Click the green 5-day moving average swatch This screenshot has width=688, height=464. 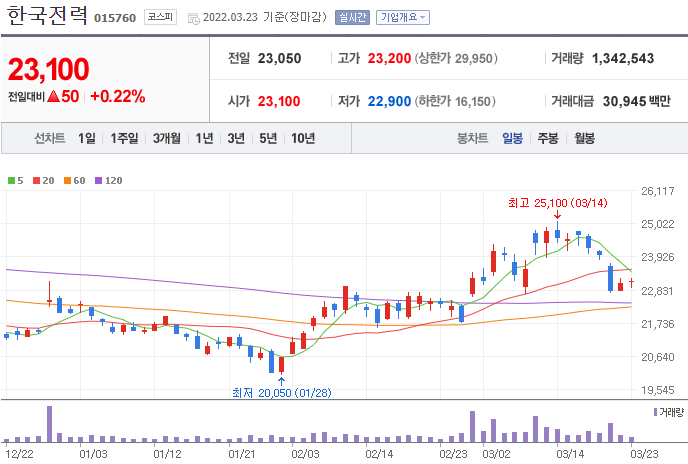(11, 180)
